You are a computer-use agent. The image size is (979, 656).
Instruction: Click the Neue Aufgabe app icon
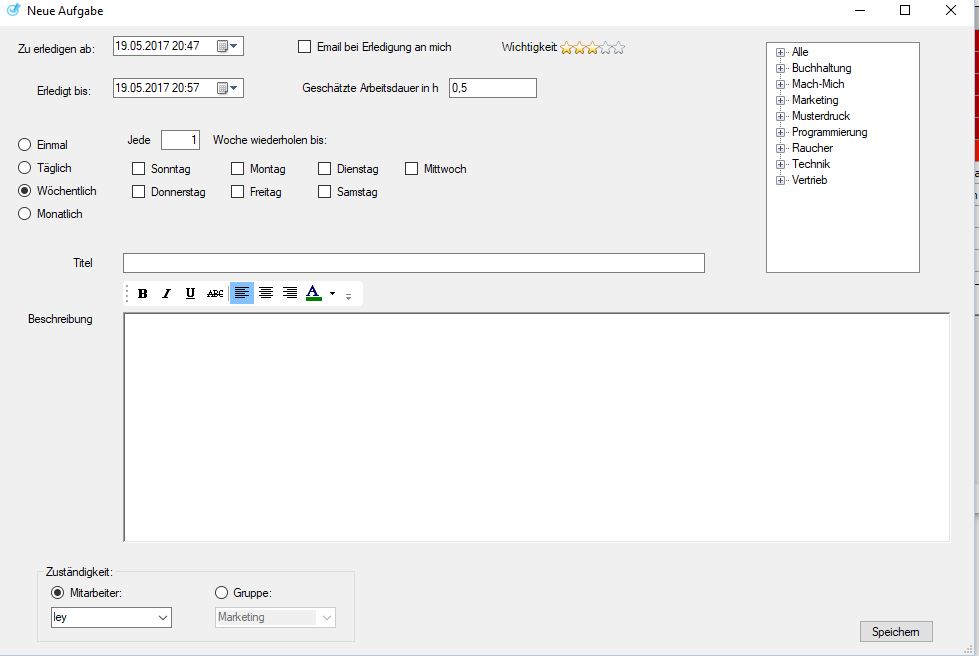13,10
